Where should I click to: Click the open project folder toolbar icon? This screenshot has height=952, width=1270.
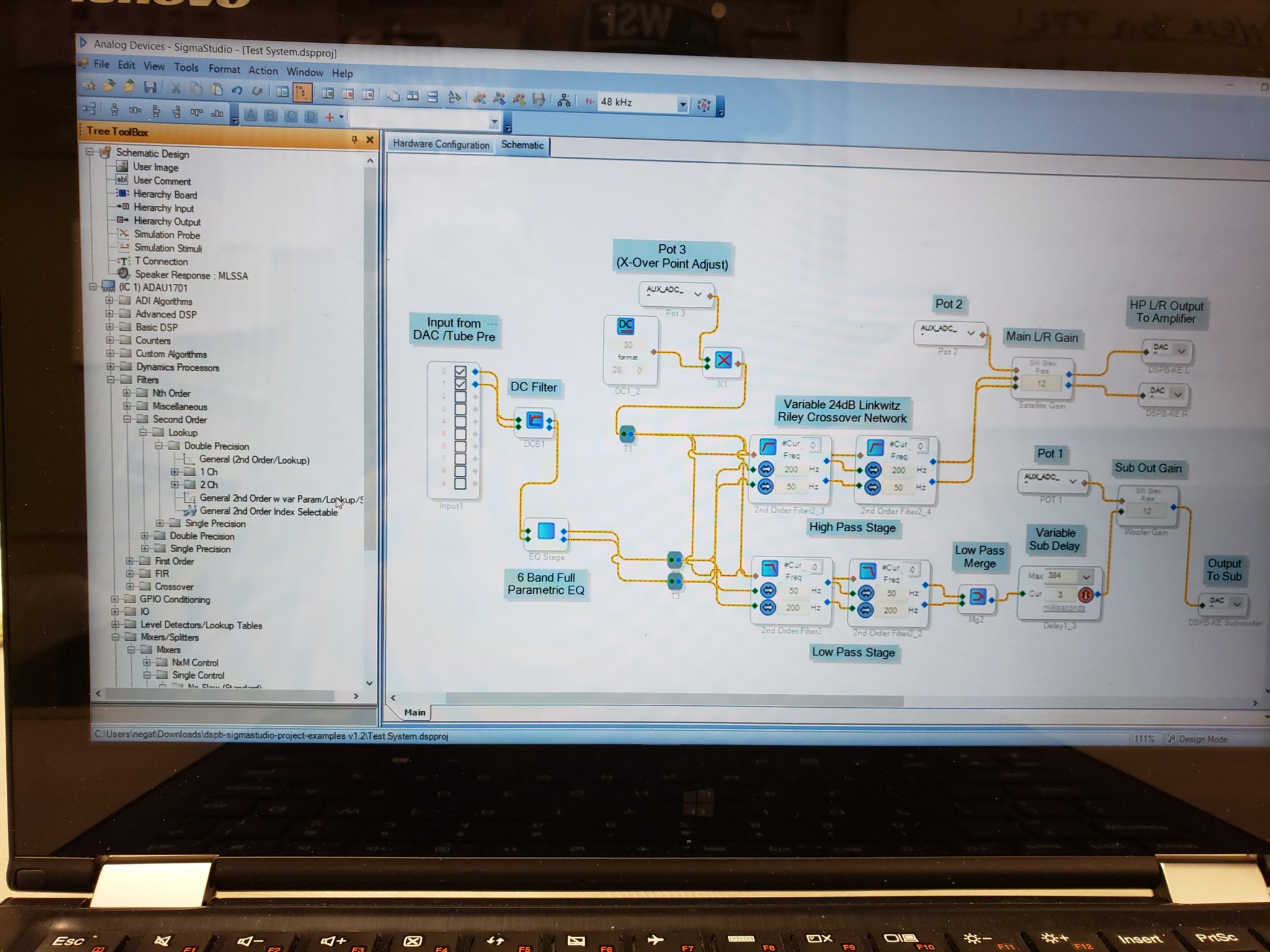point(109,85)
